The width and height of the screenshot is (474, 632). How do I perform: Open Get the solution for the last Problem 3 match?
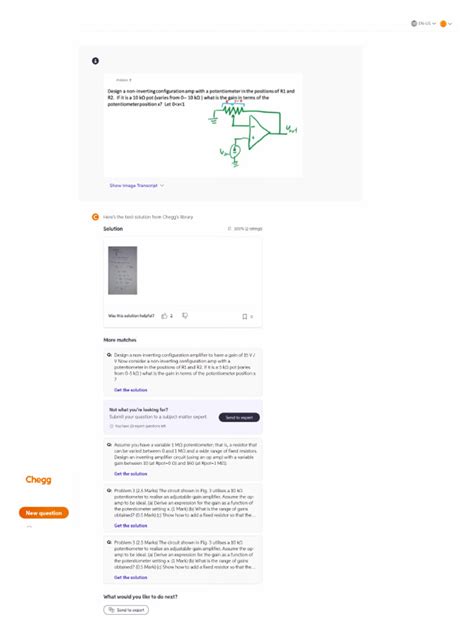[131, 577]
